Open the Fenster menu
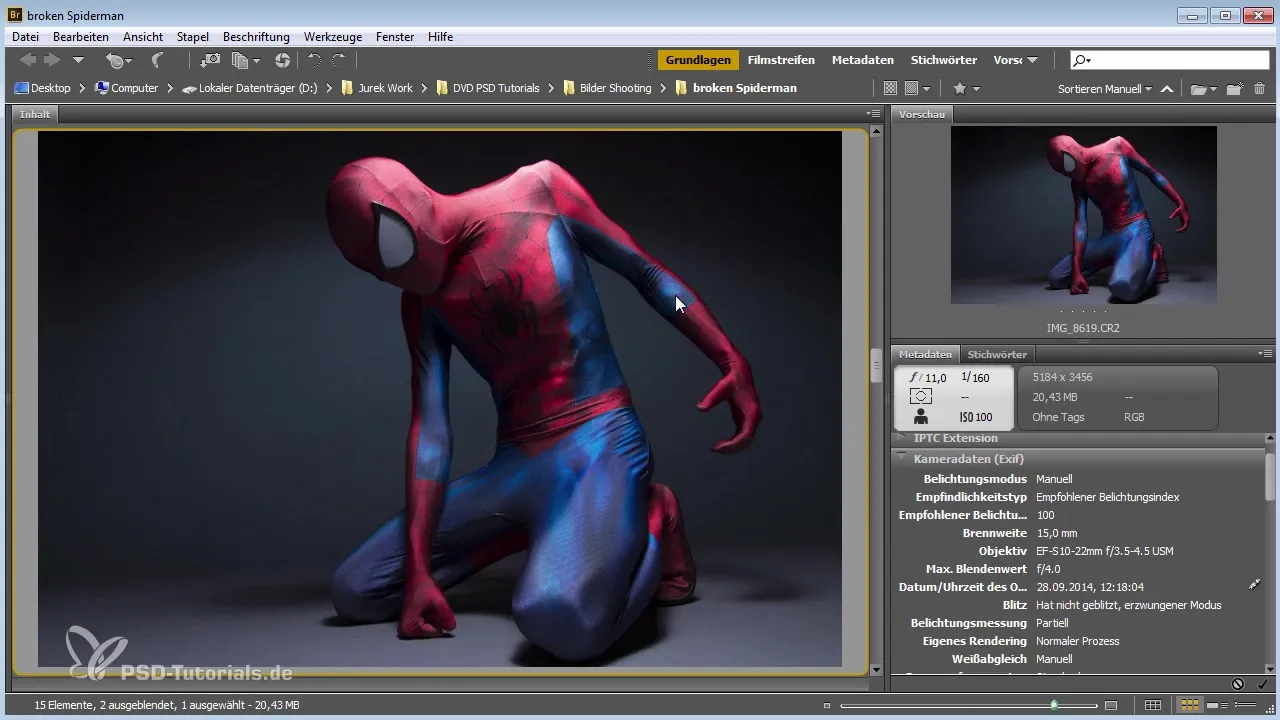 point(395,37)
